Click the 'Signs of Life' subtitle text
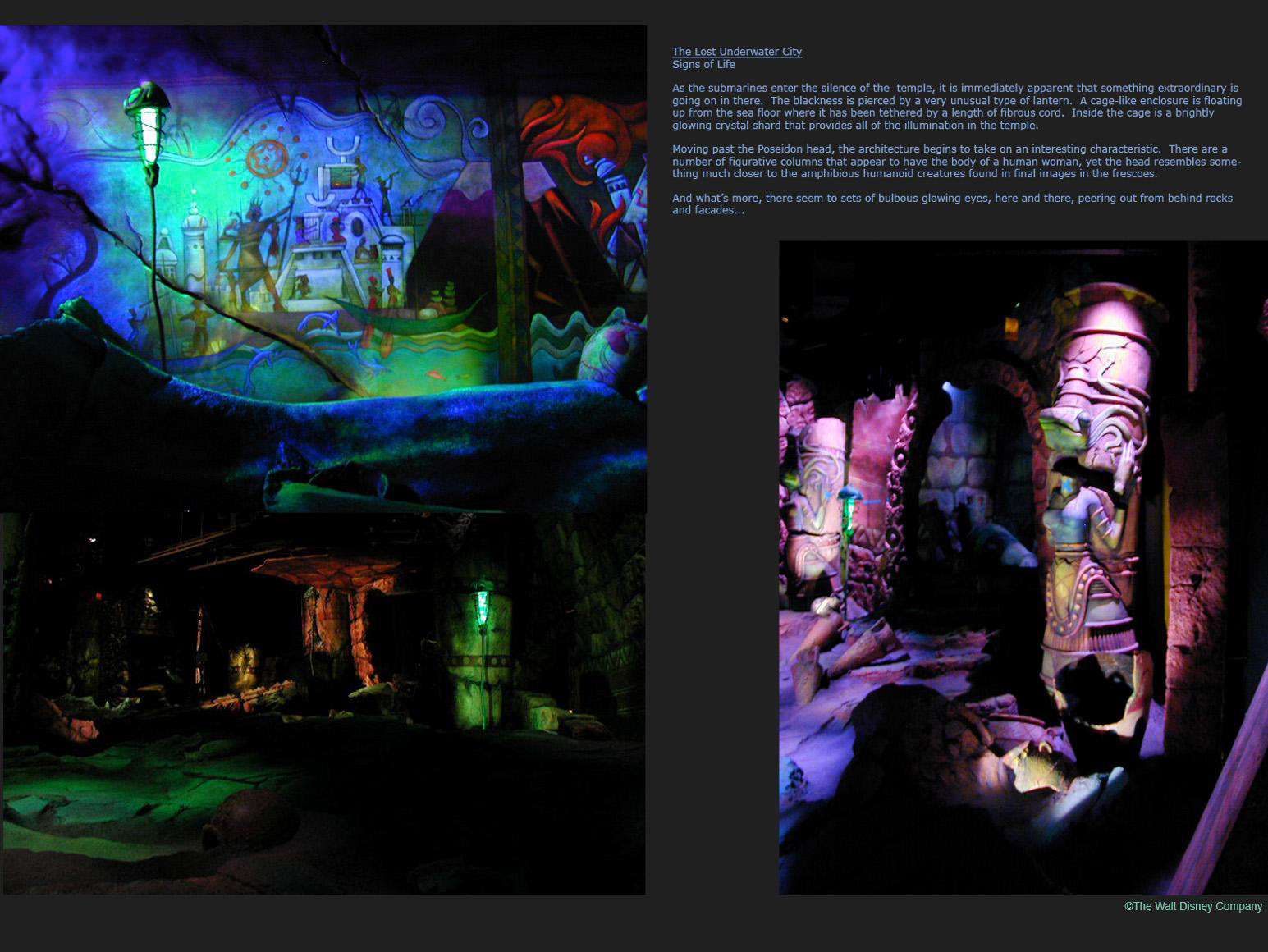The height and width of the screenshot is (952, 1268). pyautogui.click(x=703, y=64)
